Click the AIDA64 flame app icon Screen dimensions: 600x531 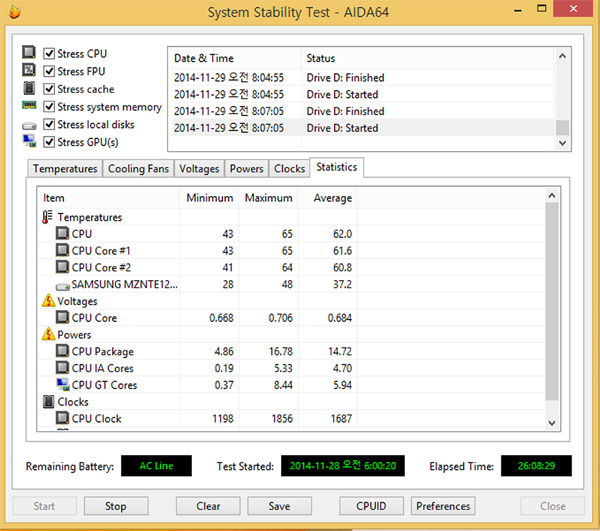[14, 12]
